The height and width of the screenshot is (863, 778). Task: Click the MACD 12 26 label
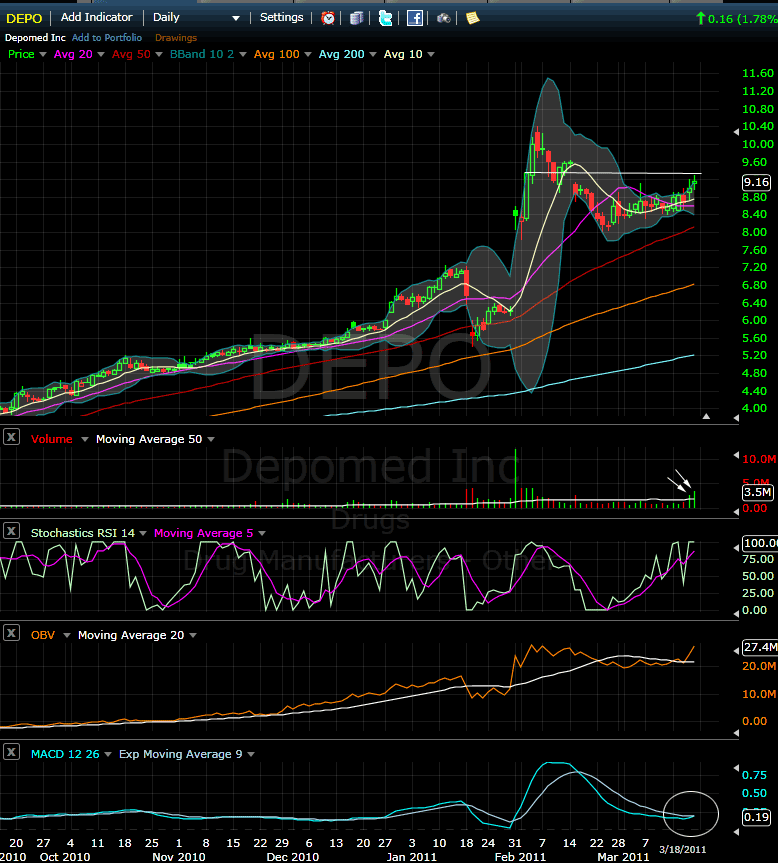click(x=65, y=753)
